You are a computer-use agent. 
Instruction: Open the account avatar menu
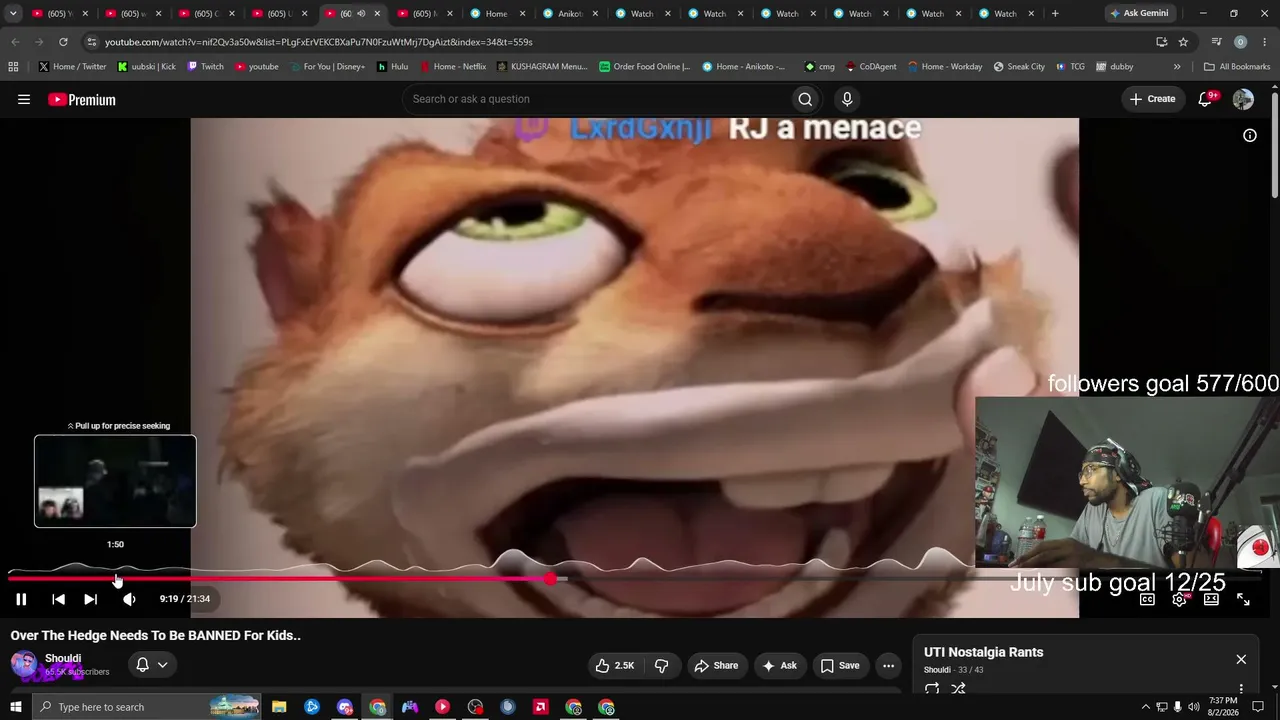tap(1243, 99)
